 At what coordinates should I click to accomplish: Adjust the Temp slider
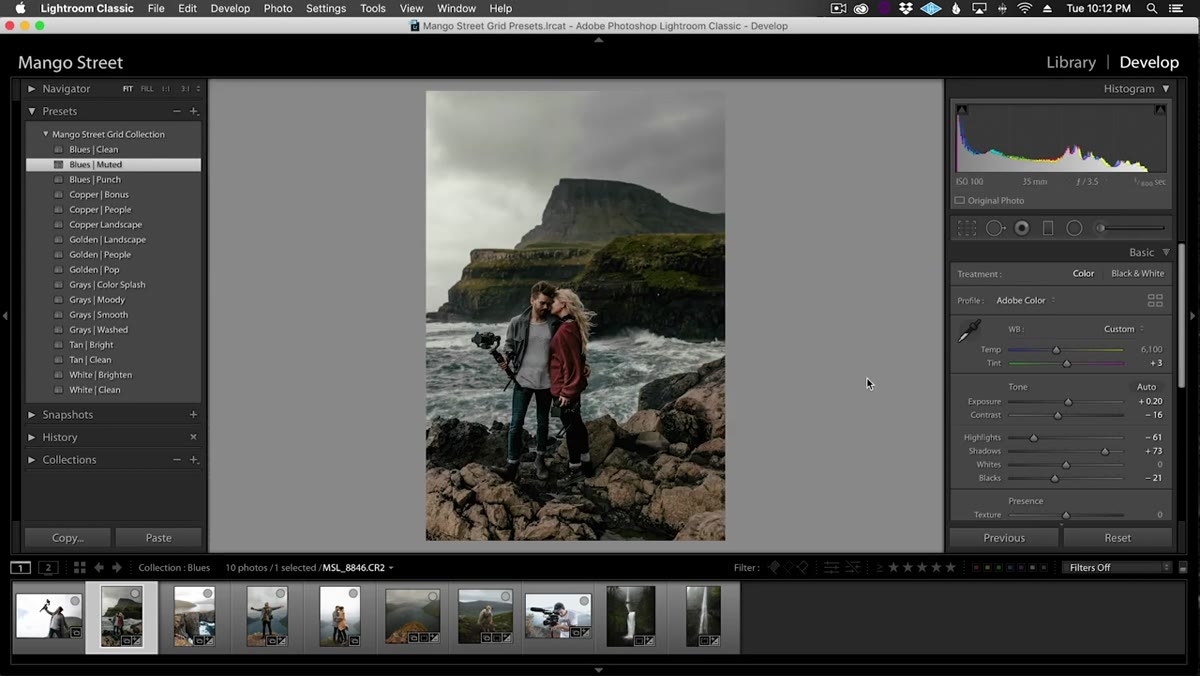pos(1056,350)
